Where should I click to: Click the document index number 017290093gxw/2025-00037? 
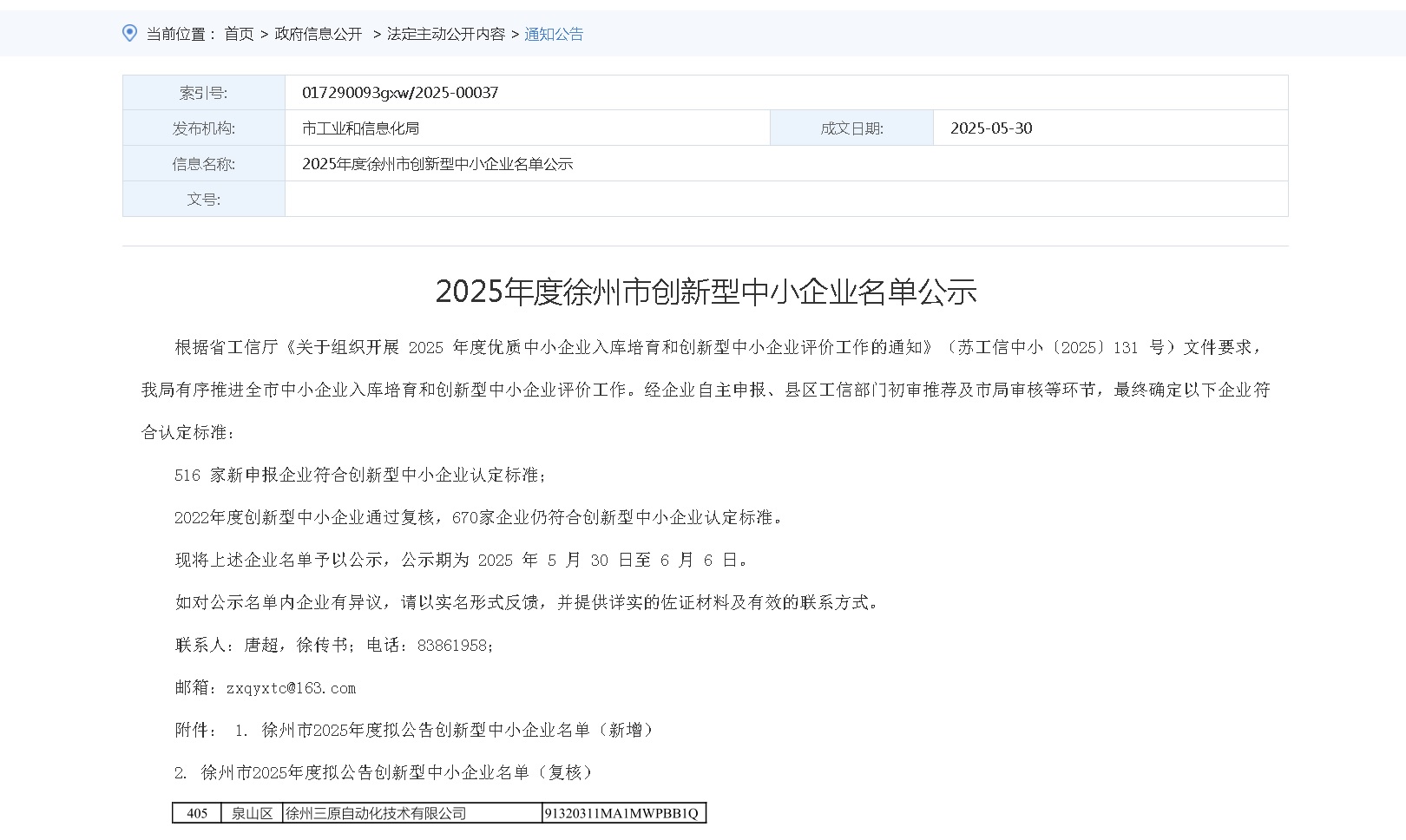coord(400,91)
